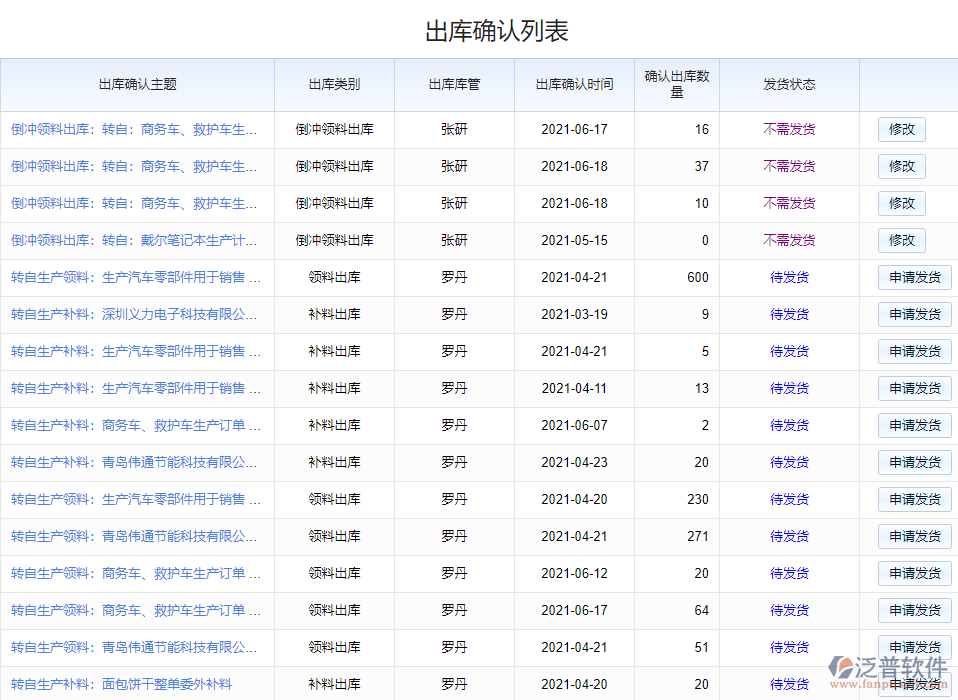This screenshot has width=958, height=700.
Task: Click 申请发货 in the quantity 64 row
Action: coord(914,611)
